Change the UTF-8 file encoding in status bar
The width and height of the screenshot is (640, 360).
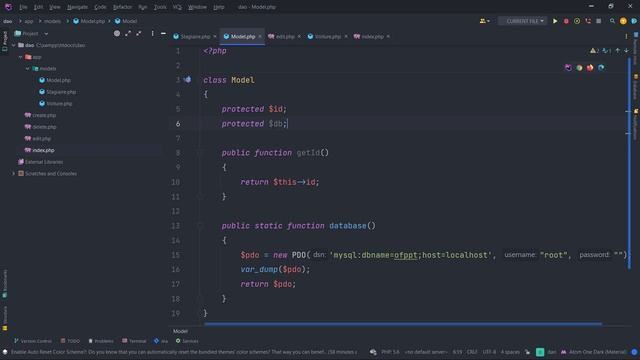pyautogui.click(x=489, y=352)
